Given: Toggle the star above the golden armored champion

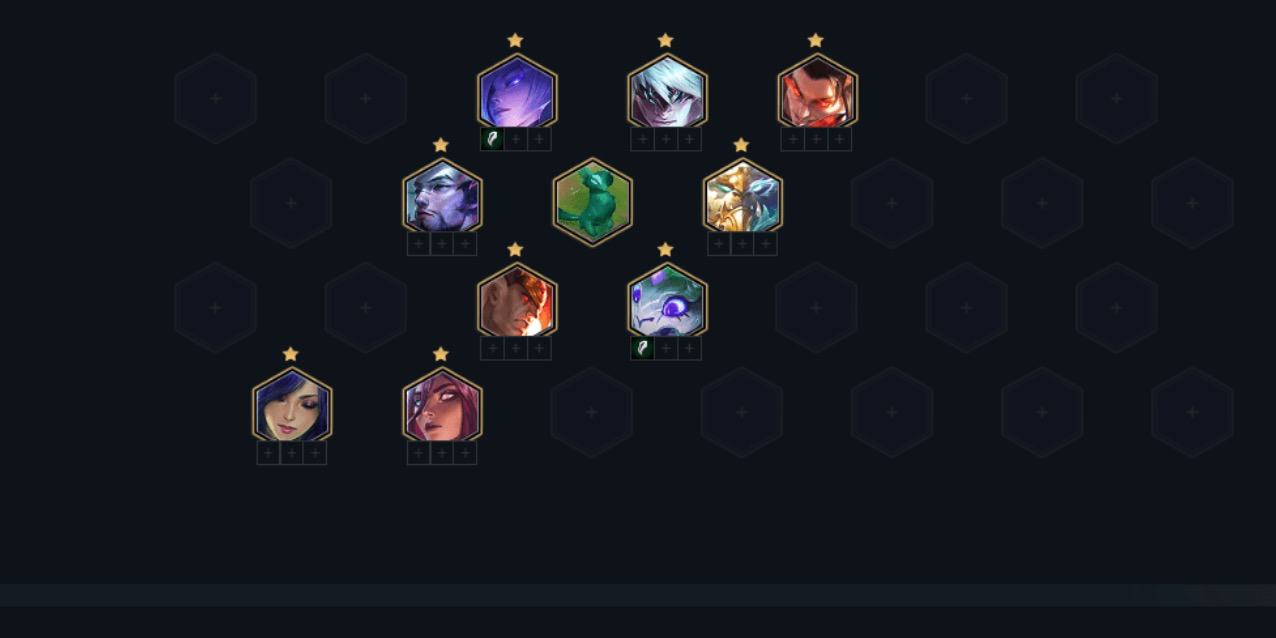Looking at the screenshot, I should pos(740,145).
